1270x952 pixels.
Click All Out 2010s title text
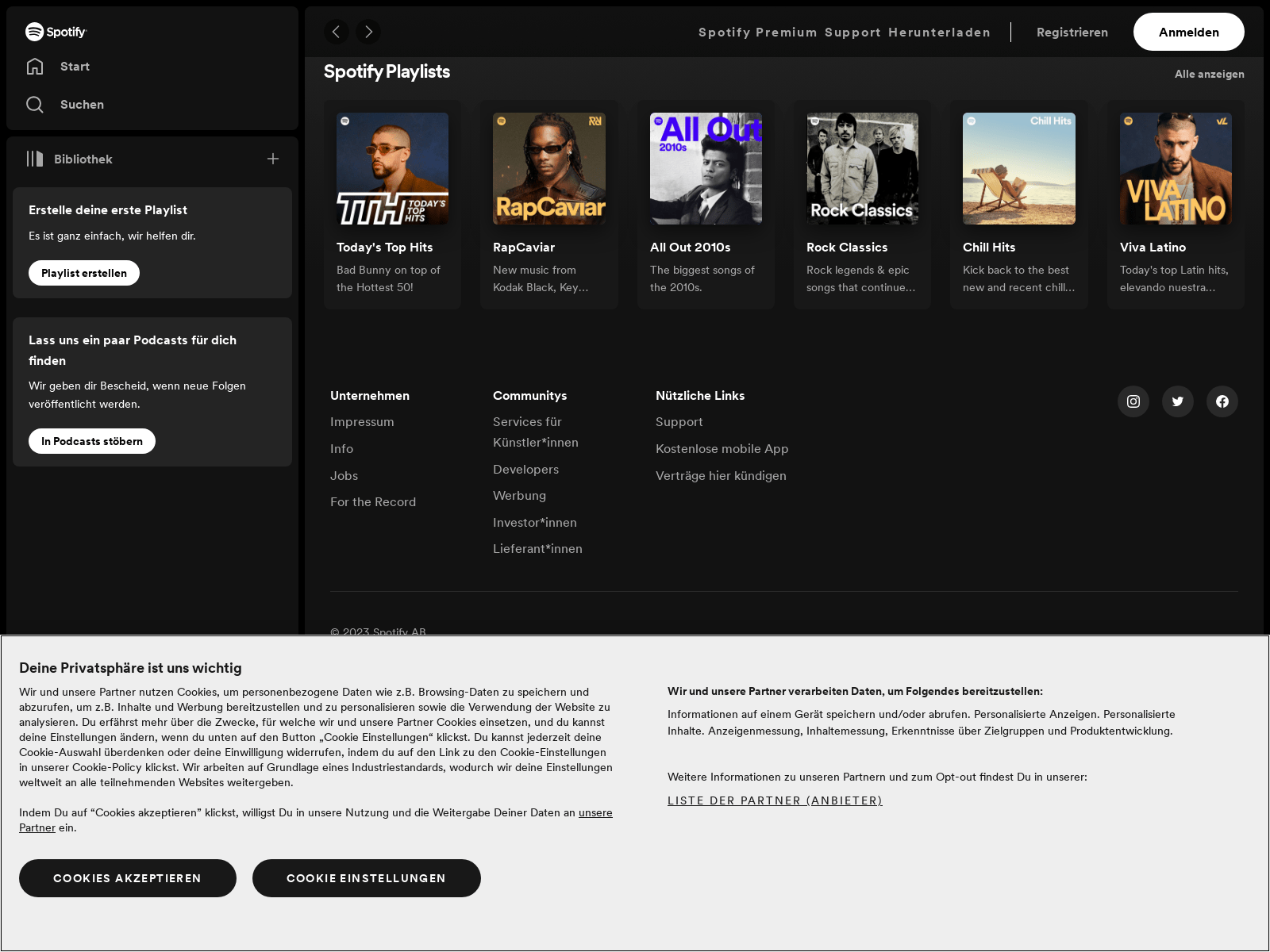click(691, 248)
